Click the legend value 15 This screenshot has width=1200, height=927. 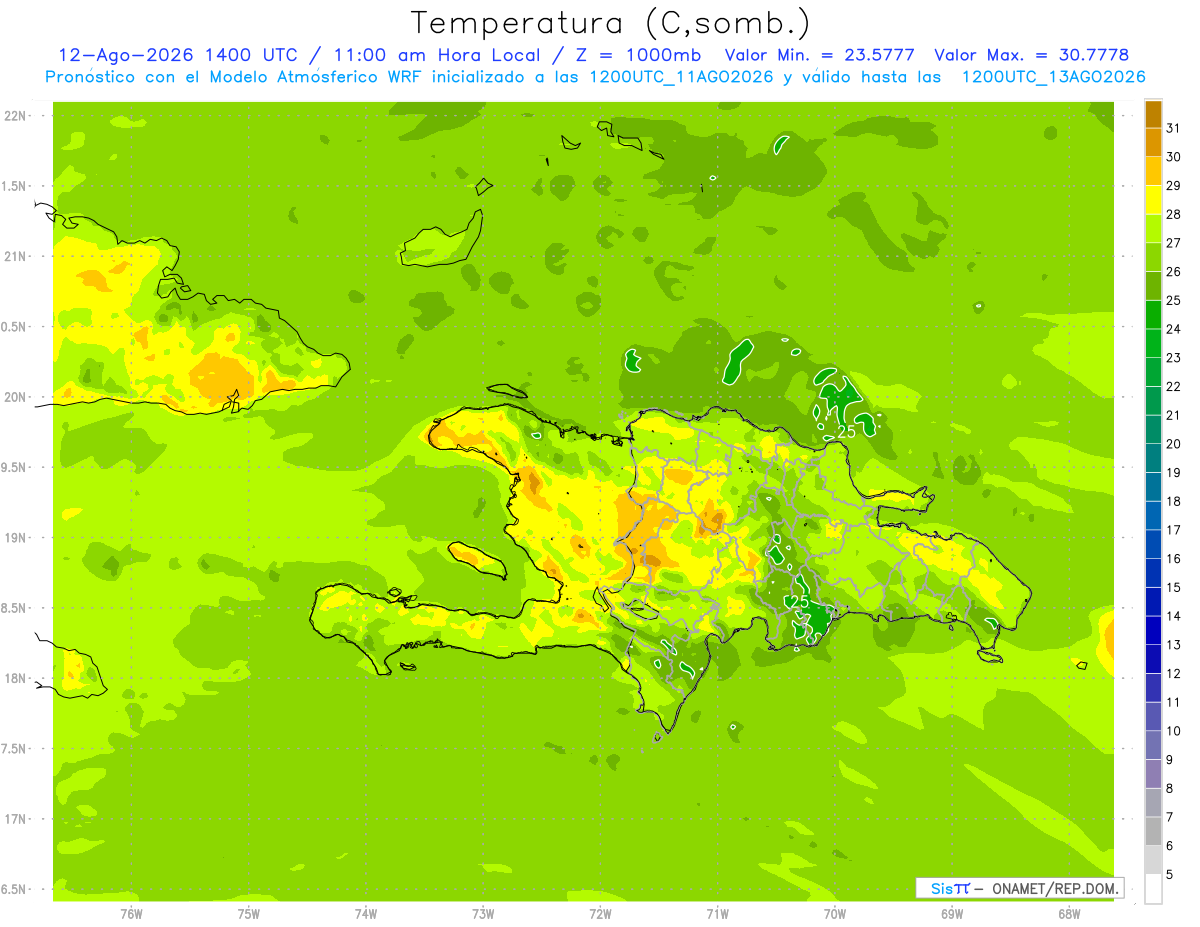(1174, 587)
